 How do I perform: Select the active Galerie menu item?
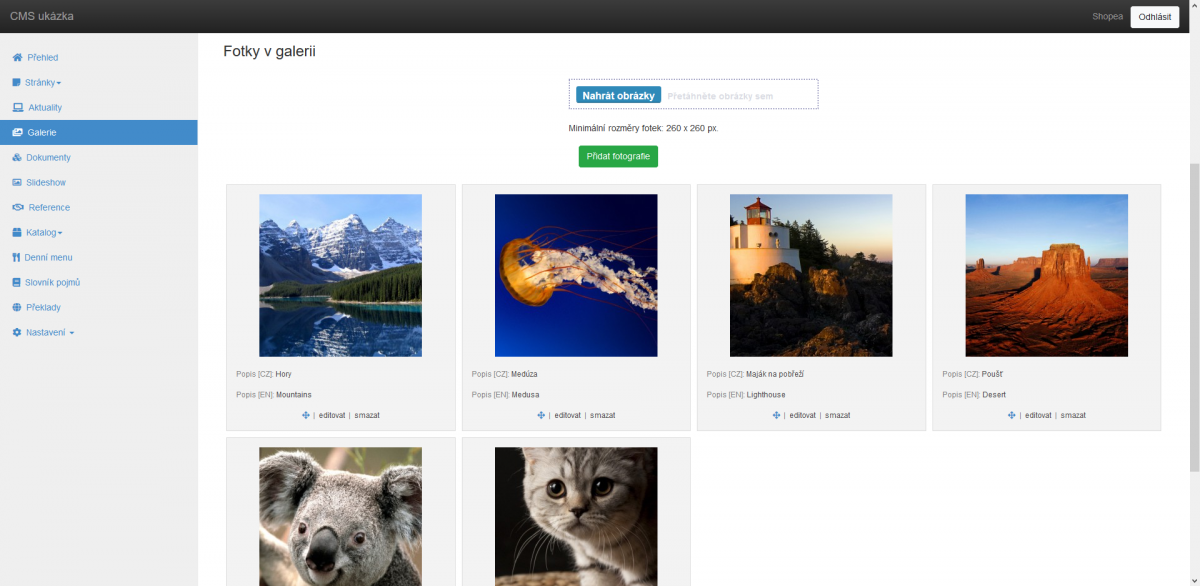coord(98,133)
